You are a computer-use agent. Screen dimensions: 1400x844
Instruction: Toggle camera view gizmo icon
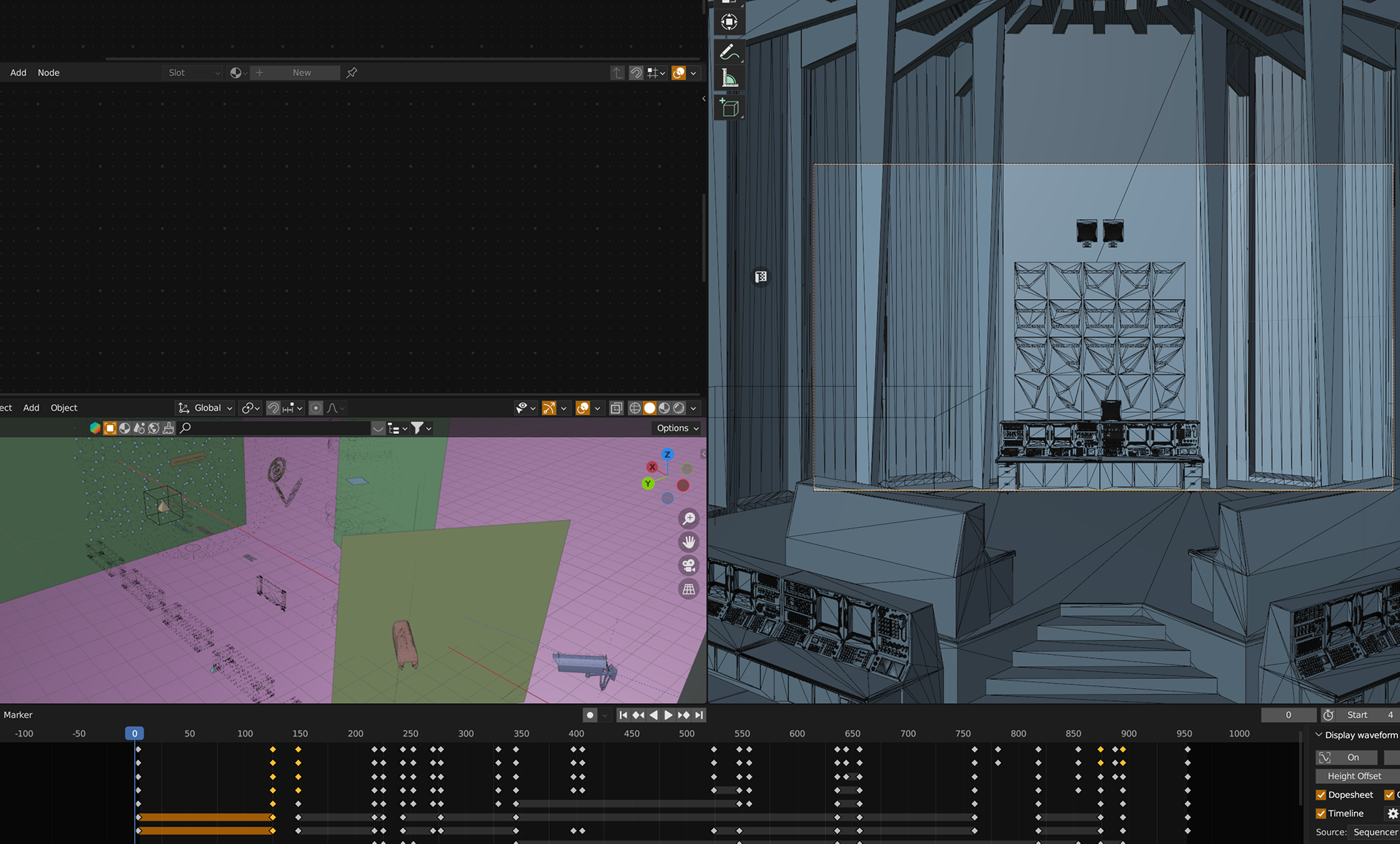click(x=688, y=565)
